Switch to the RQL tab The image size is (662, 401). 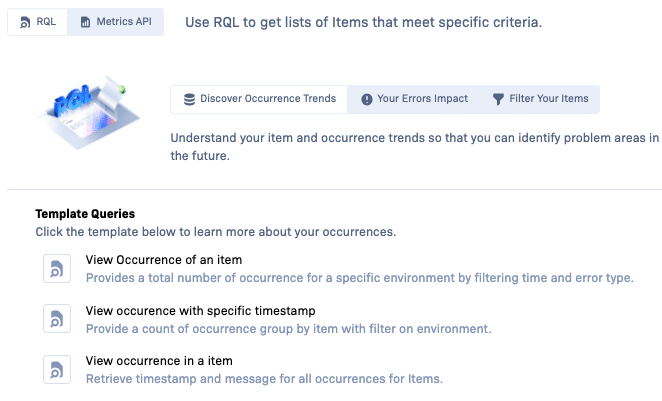[x=38, y=21]
